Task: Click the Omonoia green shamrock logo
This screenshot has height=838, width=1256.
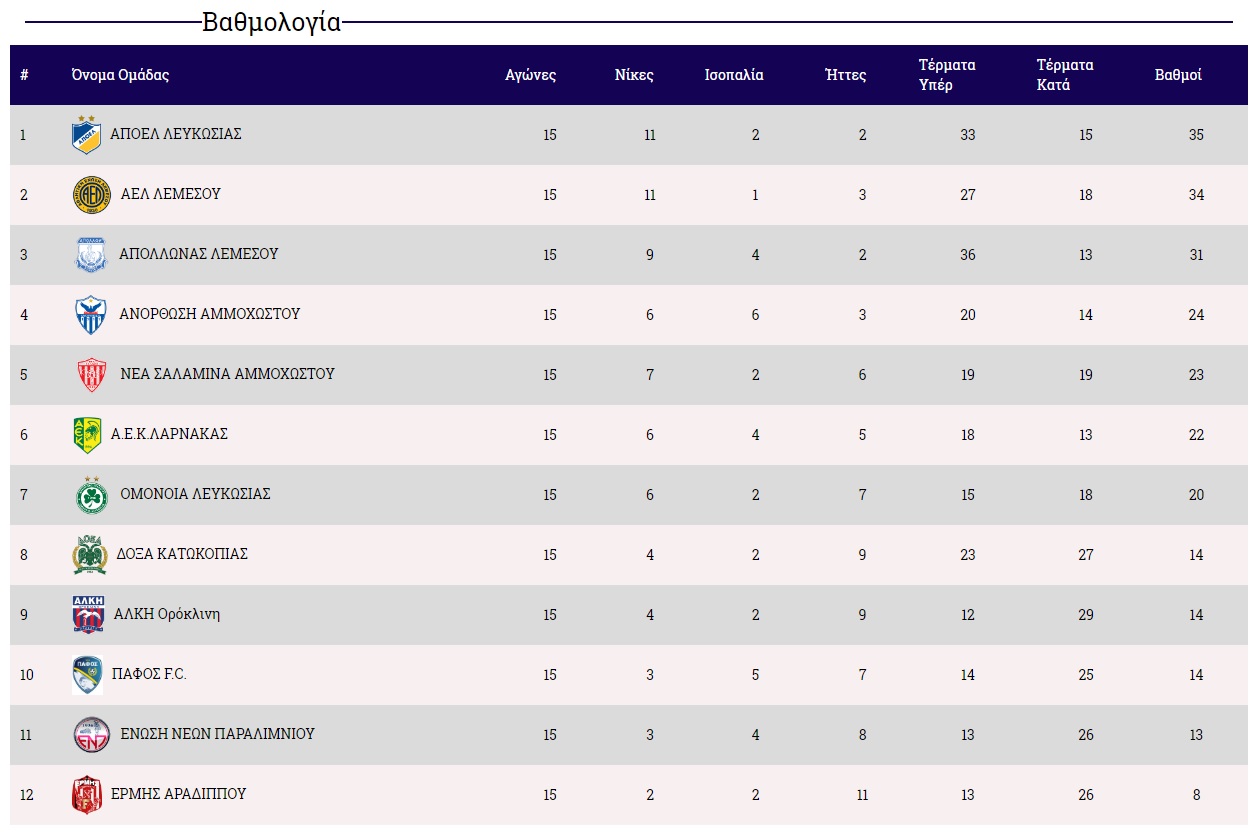Action: [x=91, y=495]
